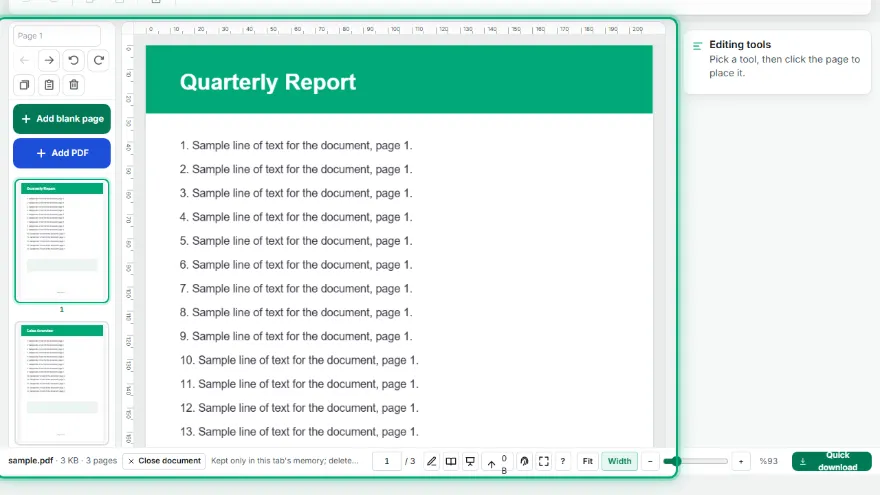Select Fit zoom mode
This screenshot has height=495, width=880.
point(588,461)
